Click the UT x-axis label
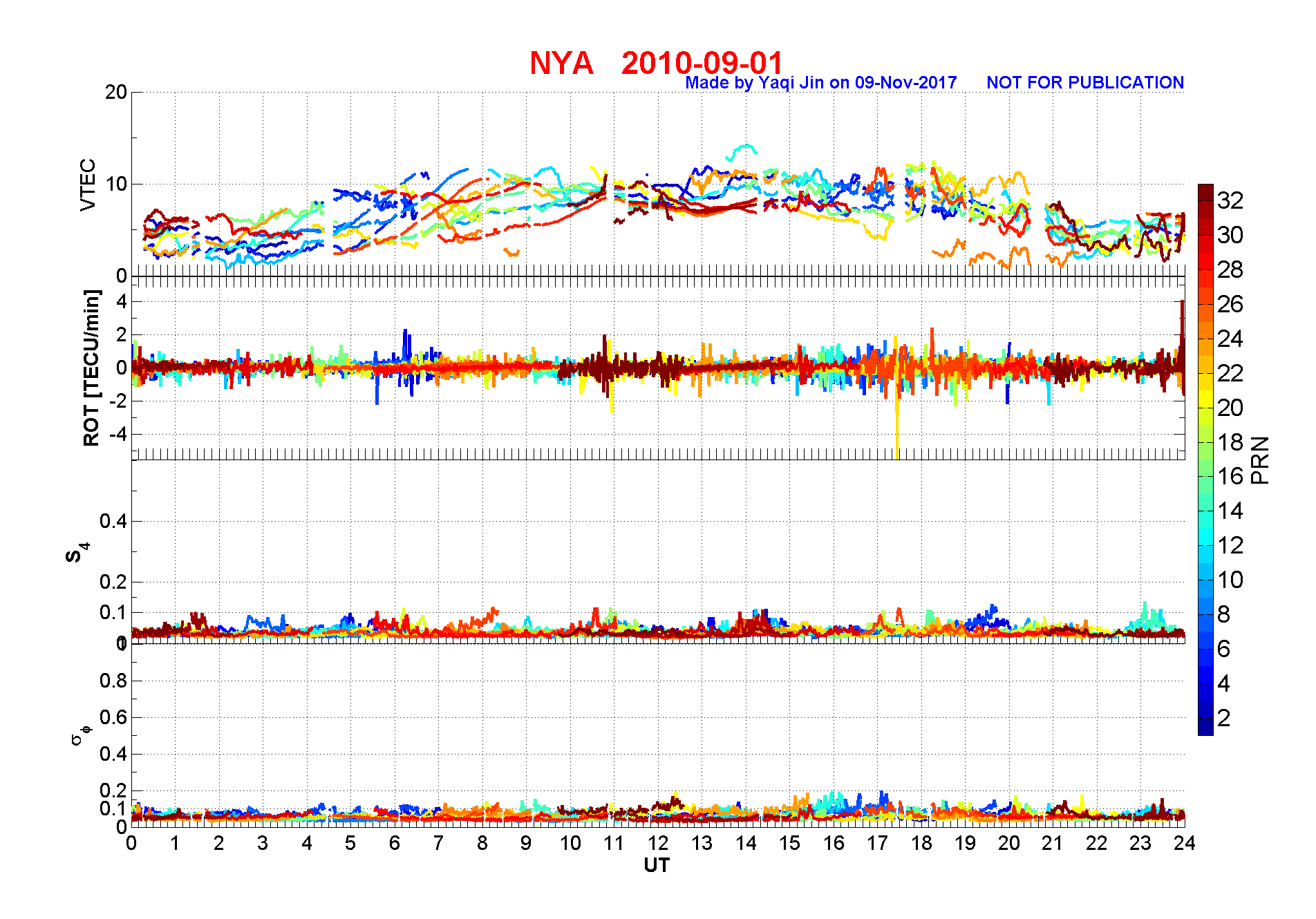Screen dimensions: 1316x919 pos(657,865)
